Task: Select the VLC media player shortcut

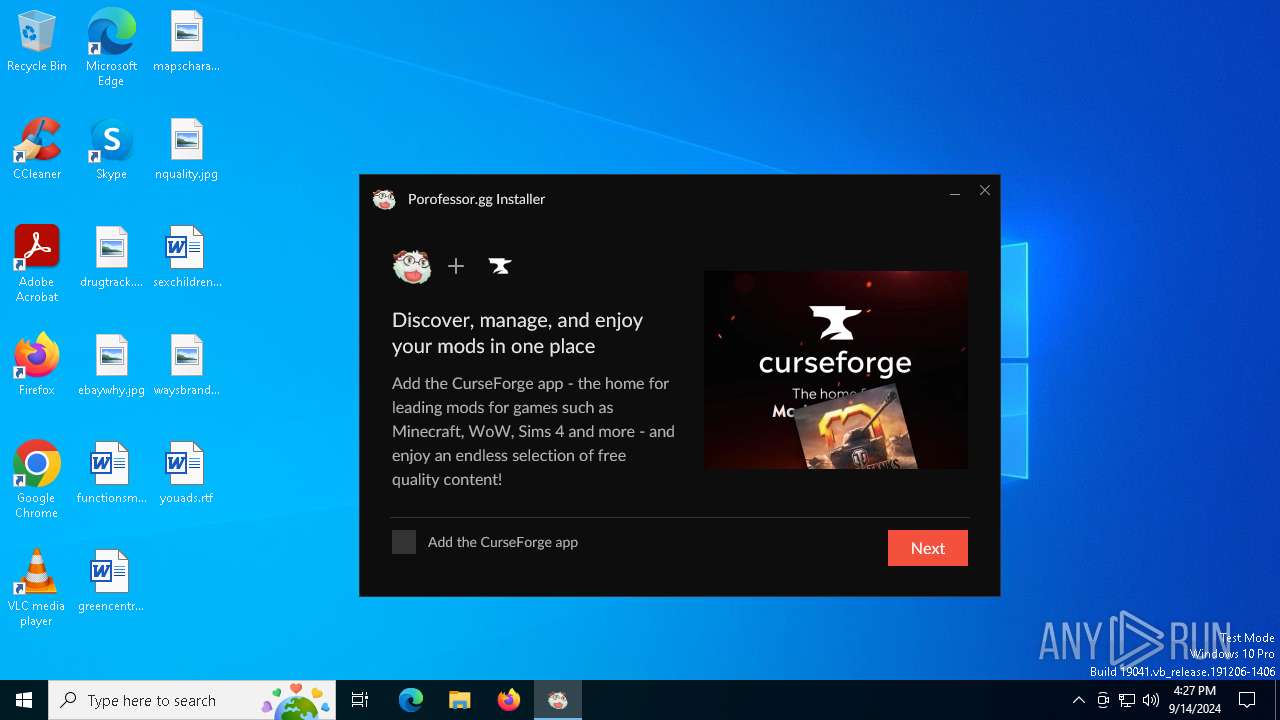Action: [x=37, y=588]
